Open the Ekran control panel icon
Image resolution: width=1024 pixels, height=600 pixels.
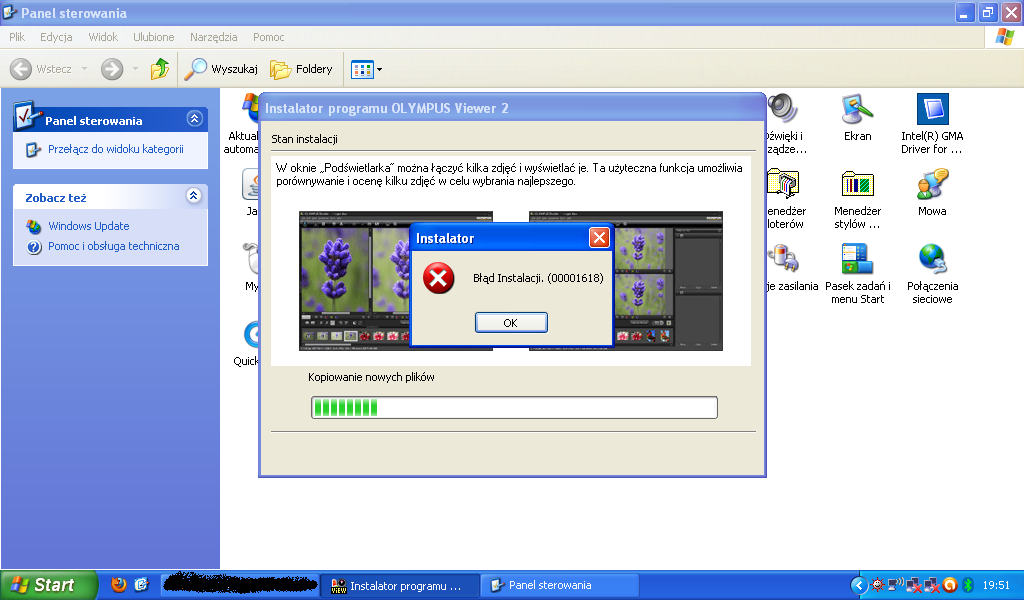click(x=857, y=110)
